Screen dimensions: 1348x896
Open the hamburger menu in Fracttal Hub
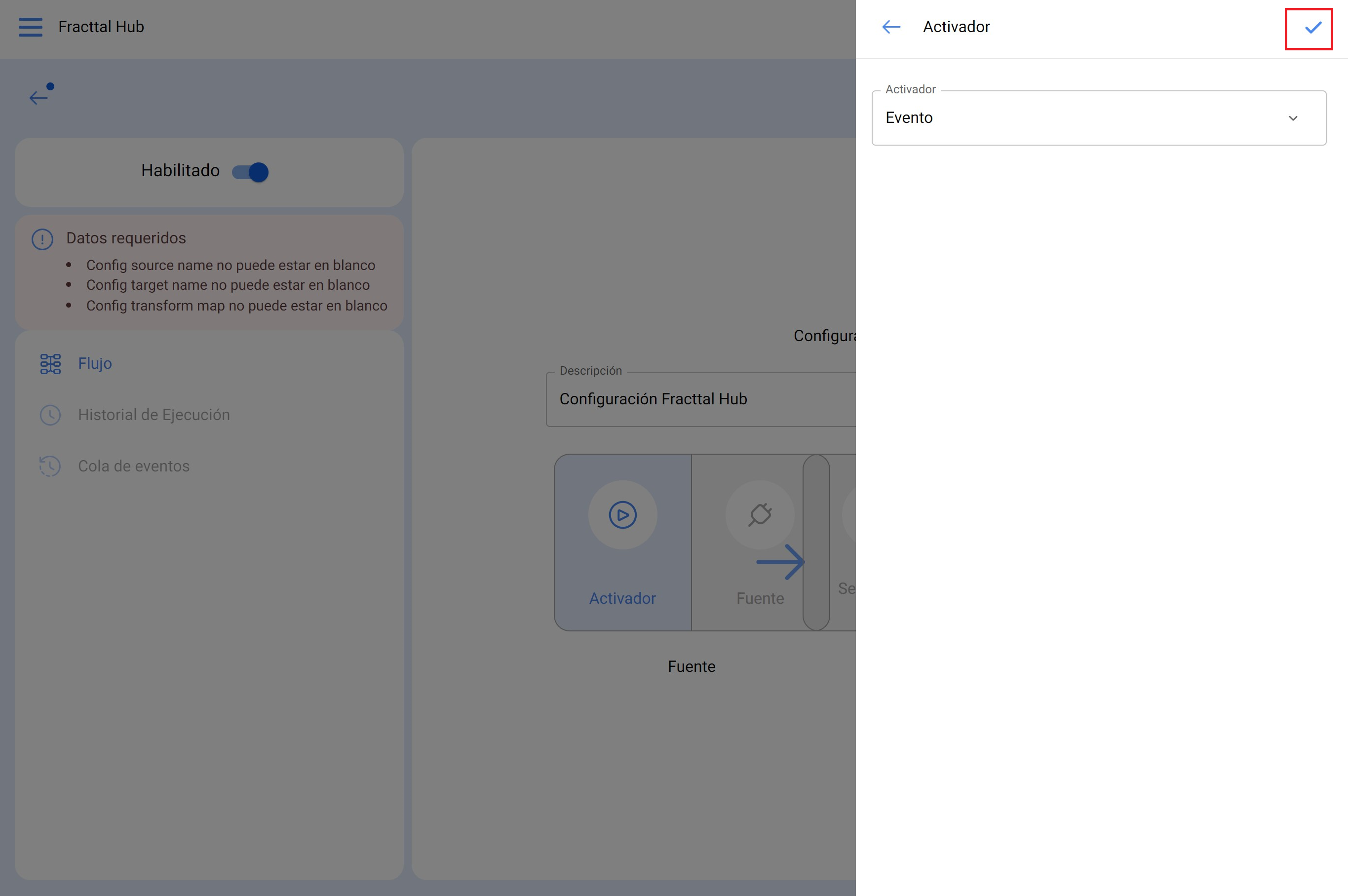(30, 27)
